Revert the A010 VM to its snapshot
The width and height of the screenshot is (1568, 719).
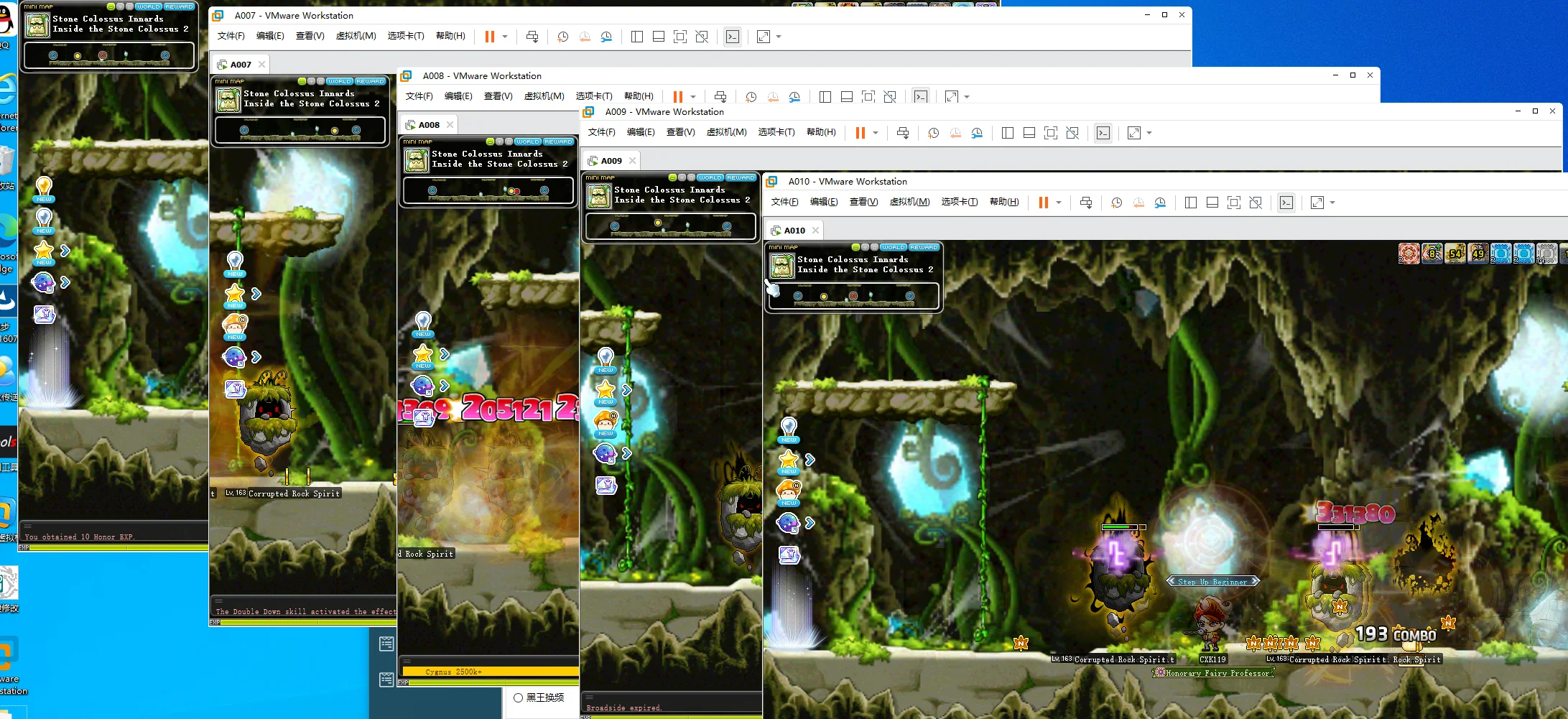click(1138, 203)
